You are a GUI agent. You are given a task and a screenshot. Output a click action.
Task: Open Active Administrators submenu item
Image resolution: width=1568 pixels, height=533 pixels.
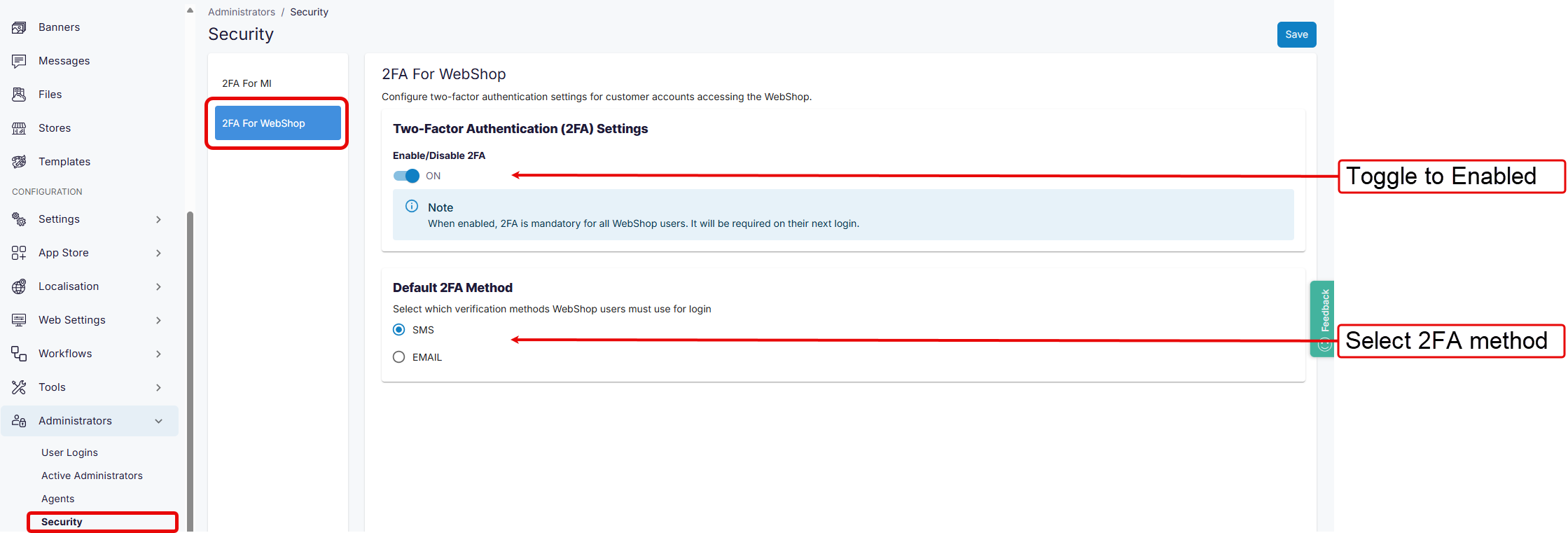(x=92, y=476)
